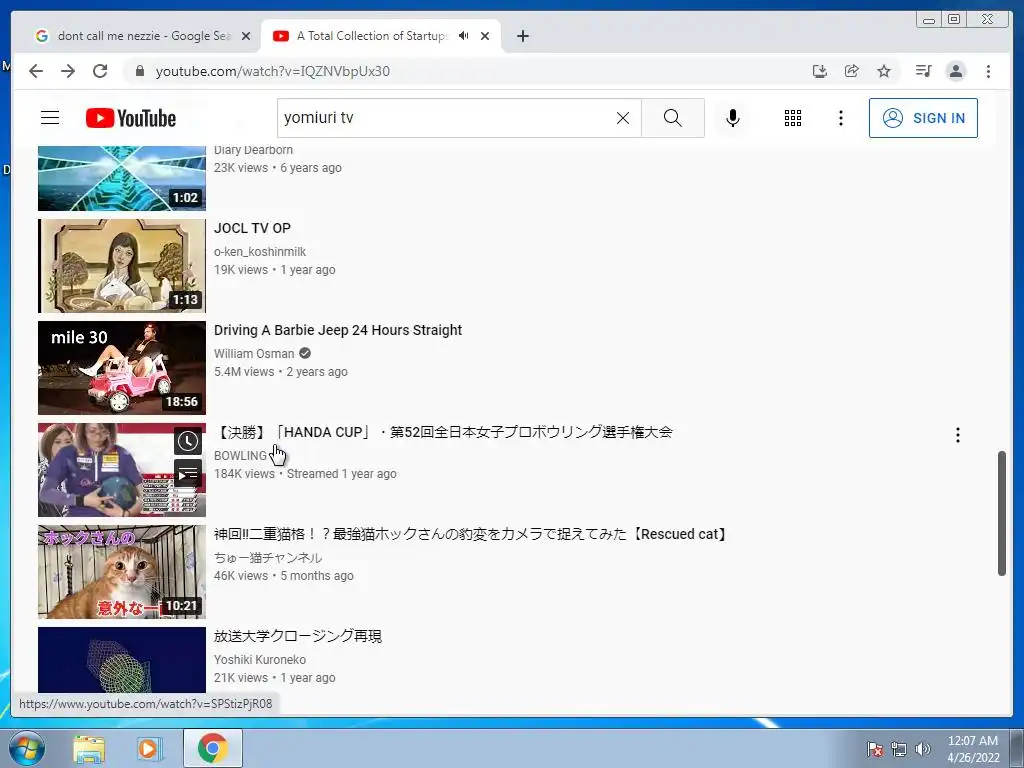Add HANDA CUP video to queue
The image size is (1024, 768).
(x=187, y=473)
